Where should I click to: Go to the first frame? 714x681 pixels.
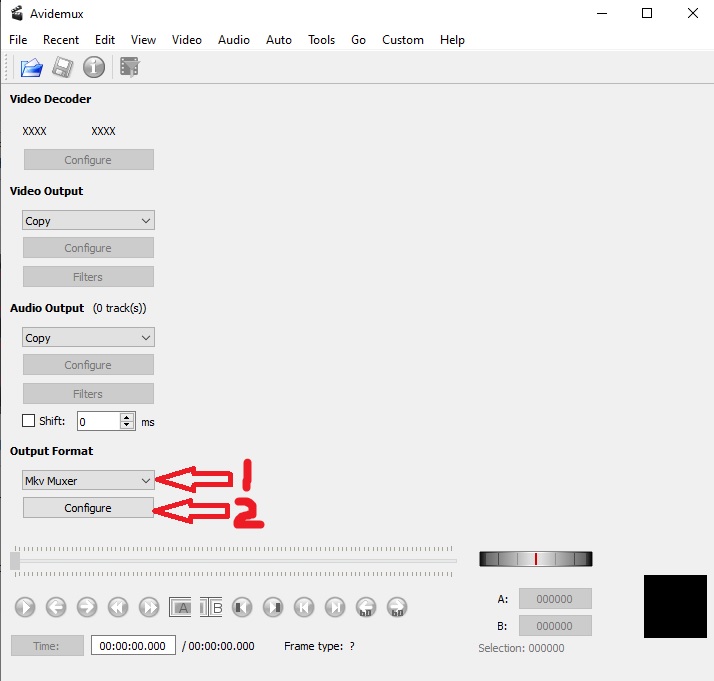point(304,607)
